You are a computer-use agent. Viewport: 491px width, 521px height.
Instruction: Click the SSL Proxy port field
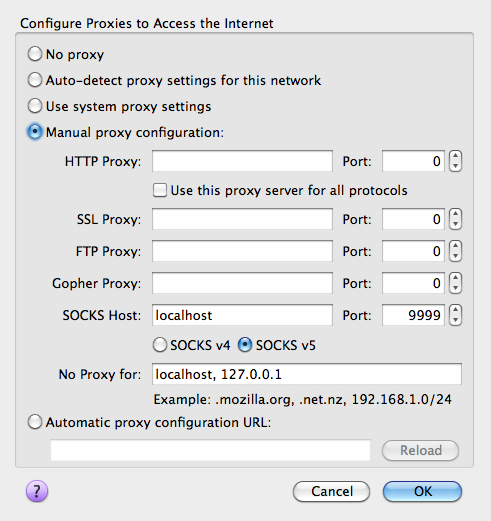413,219
